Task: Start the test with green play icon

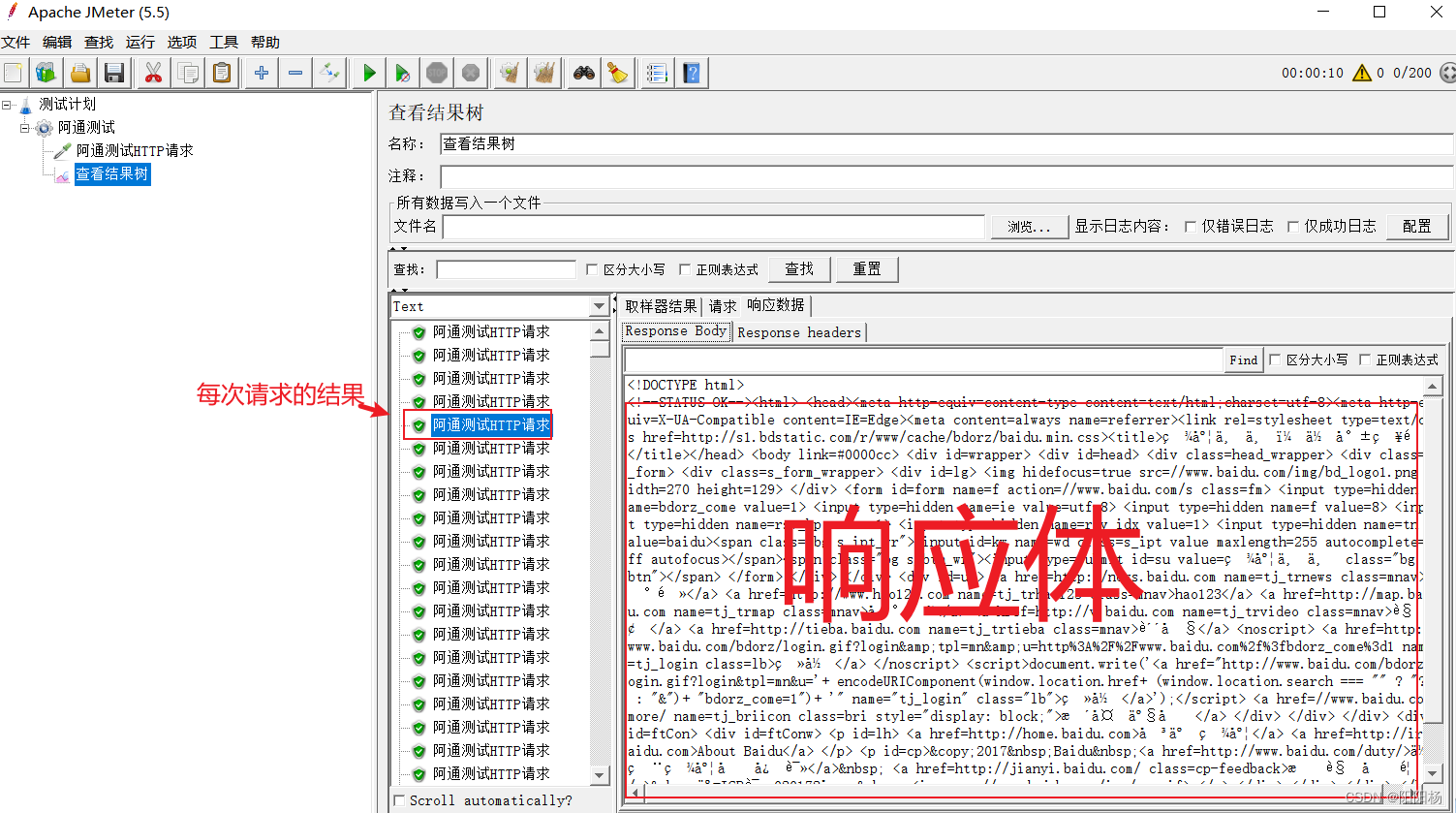Action: (369, 73)
